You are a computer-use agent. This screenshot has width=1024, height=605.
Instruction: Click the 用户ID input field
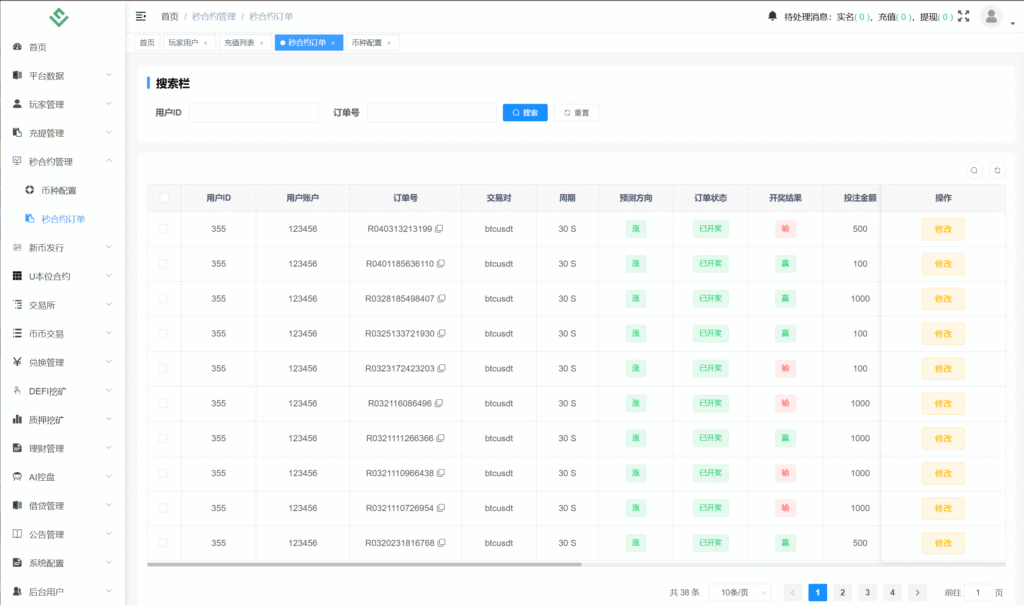(x=253, y=113)
